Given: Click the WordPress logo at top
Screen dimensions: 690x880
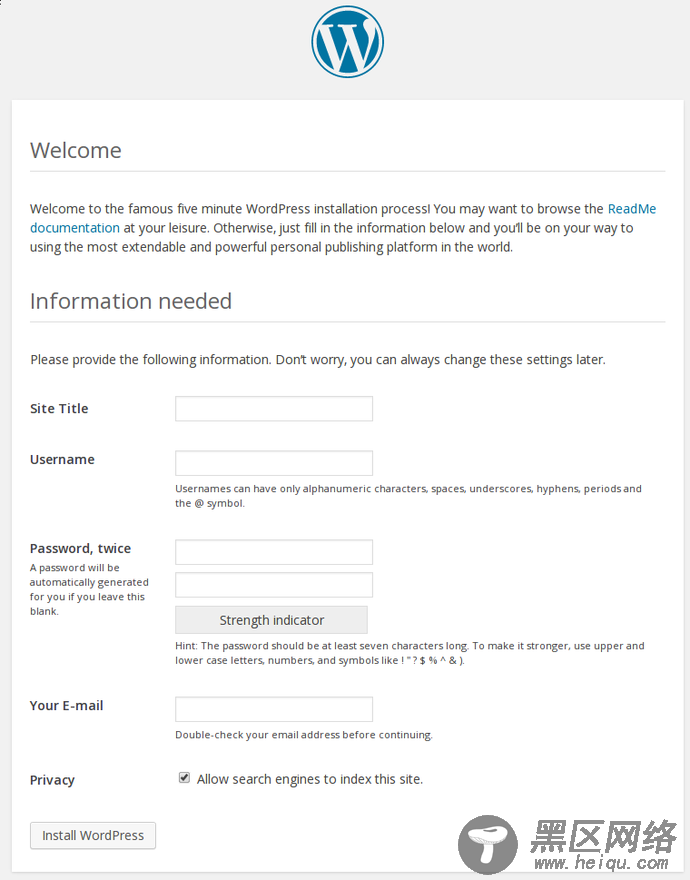Looking at the screenshot, I should click(x=348, y=42).
